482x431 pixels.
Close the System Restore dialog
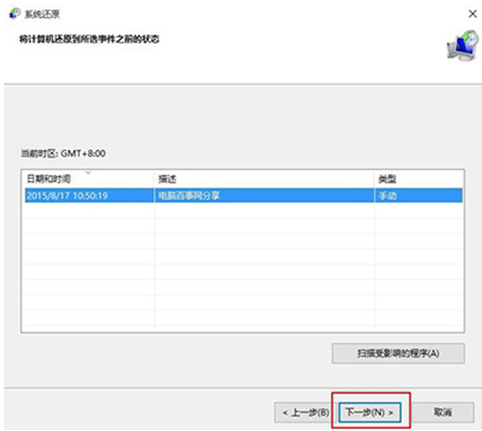point(472,14)
